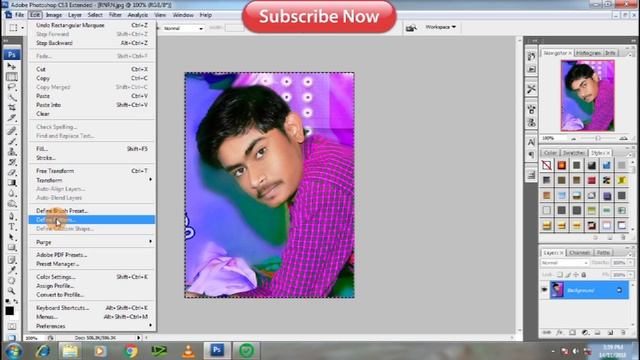Viewport: 640px width, 360px height.
Task: Select the Eyedropper tool
Action: tap(11, 270)
